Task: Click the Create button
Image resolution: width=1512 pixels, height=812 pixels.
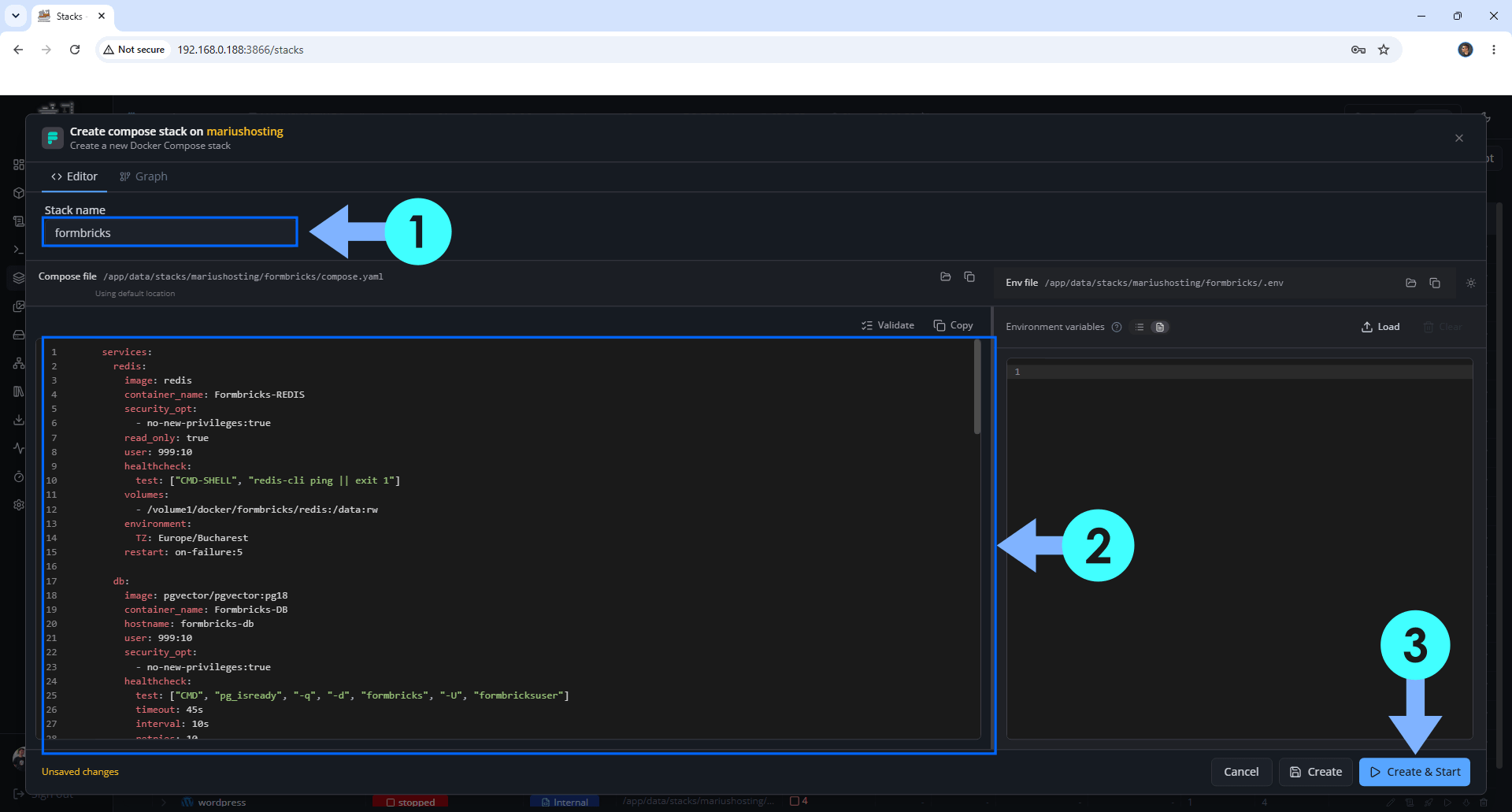Action: 1316,772
